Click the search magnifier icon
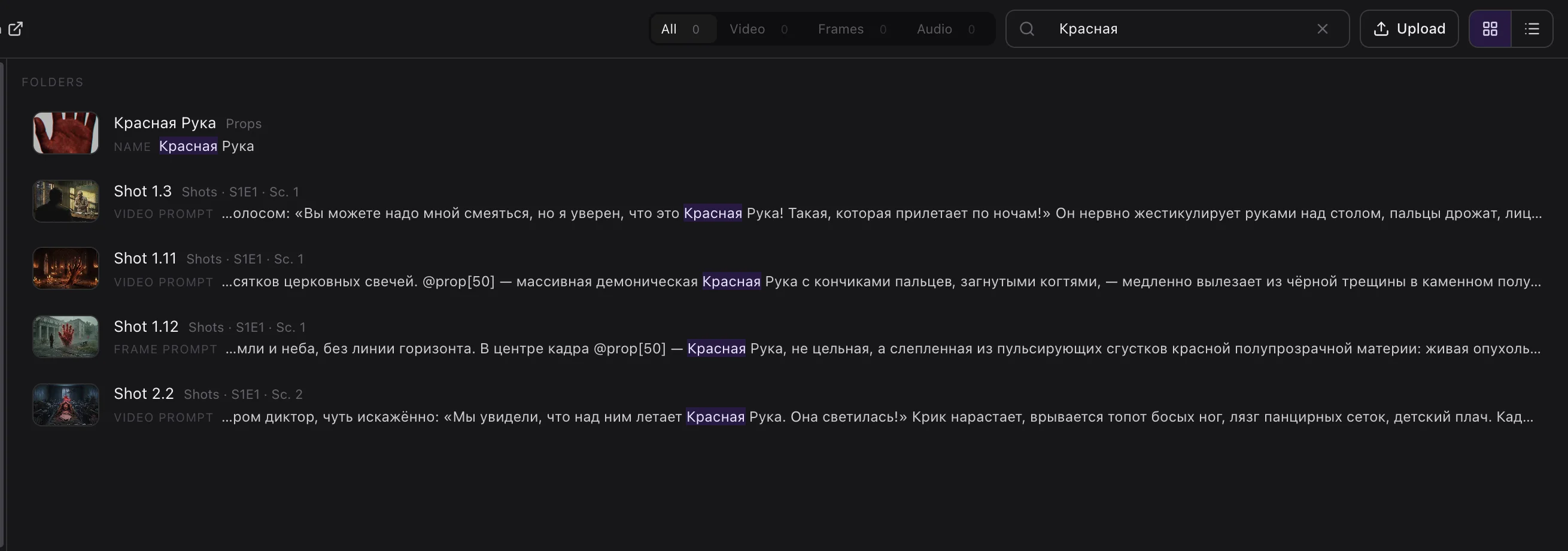The height and width of the screenshot is (551, 1568). [1026, 29]
